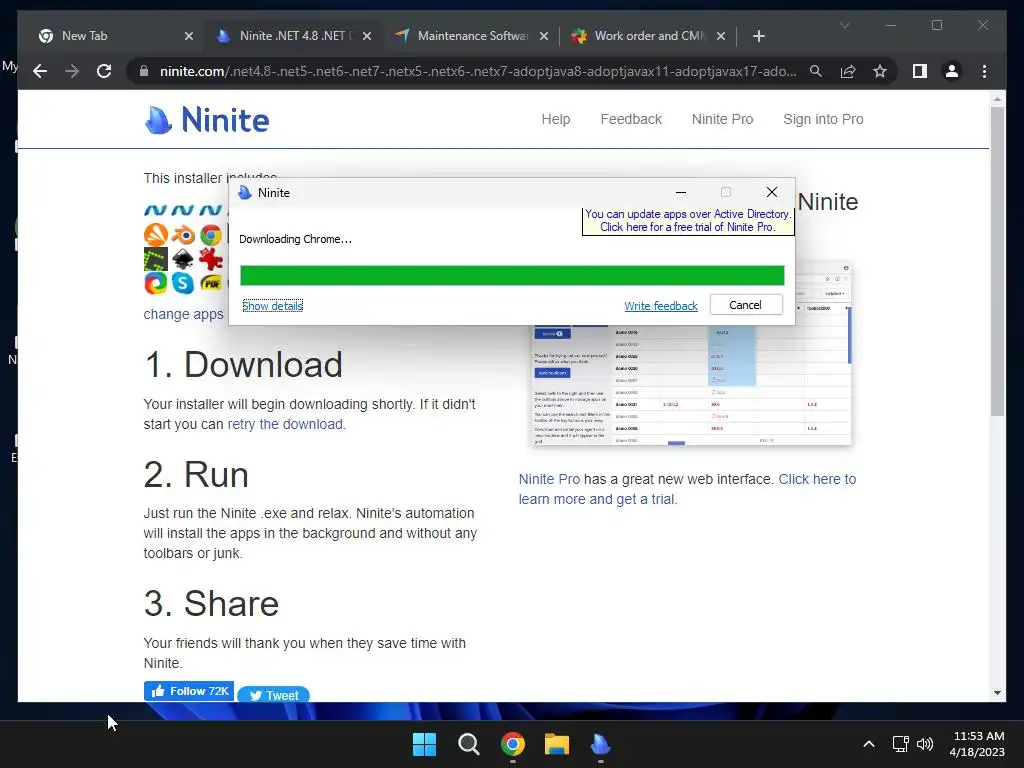Click the first .NET icon in installer list
This screenshot has width=1024, height=768.
[x=155, y=210]
